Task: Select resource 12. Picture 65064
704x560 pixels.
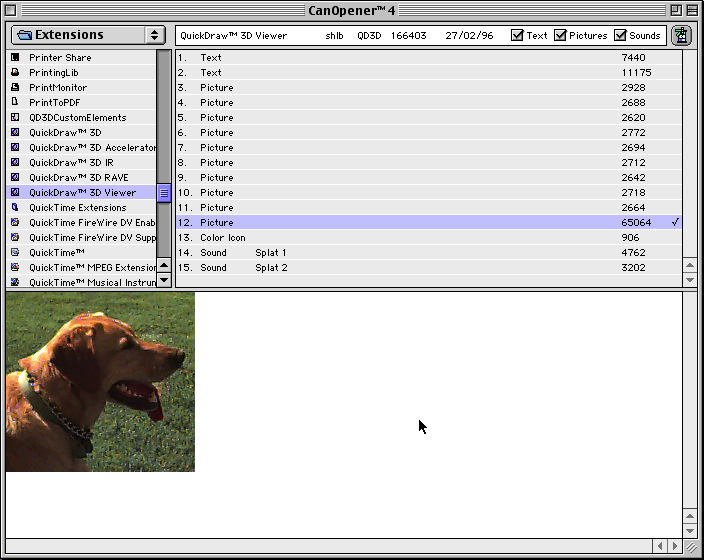Action: pyautogui.click(x=429, y=222)
